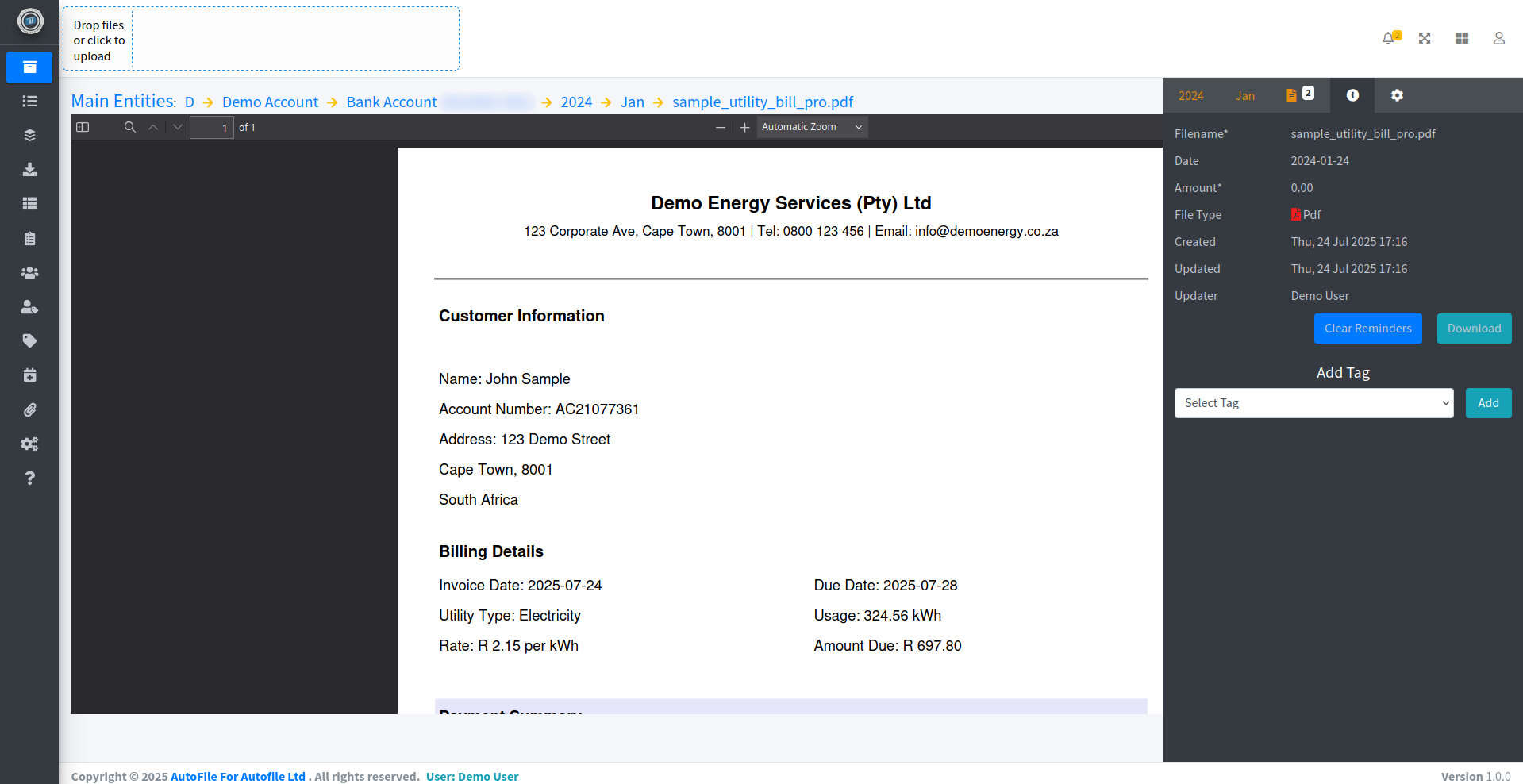
Task: Click the PDF page number field
Action: (x=212, y=127)
